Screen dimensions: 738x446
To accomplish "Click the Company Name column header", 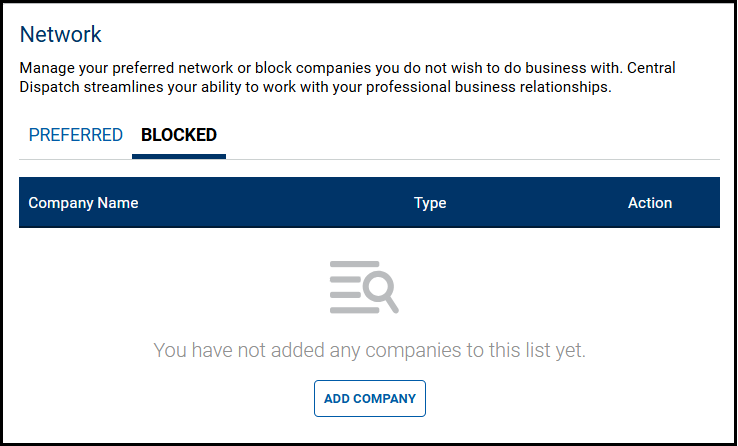I will tap(83, 203).
